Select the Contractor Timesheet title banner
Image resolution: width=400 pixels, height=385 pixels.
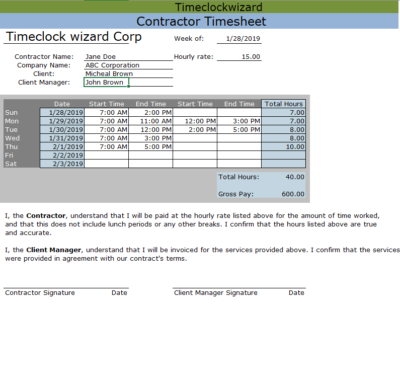point(200,21)
